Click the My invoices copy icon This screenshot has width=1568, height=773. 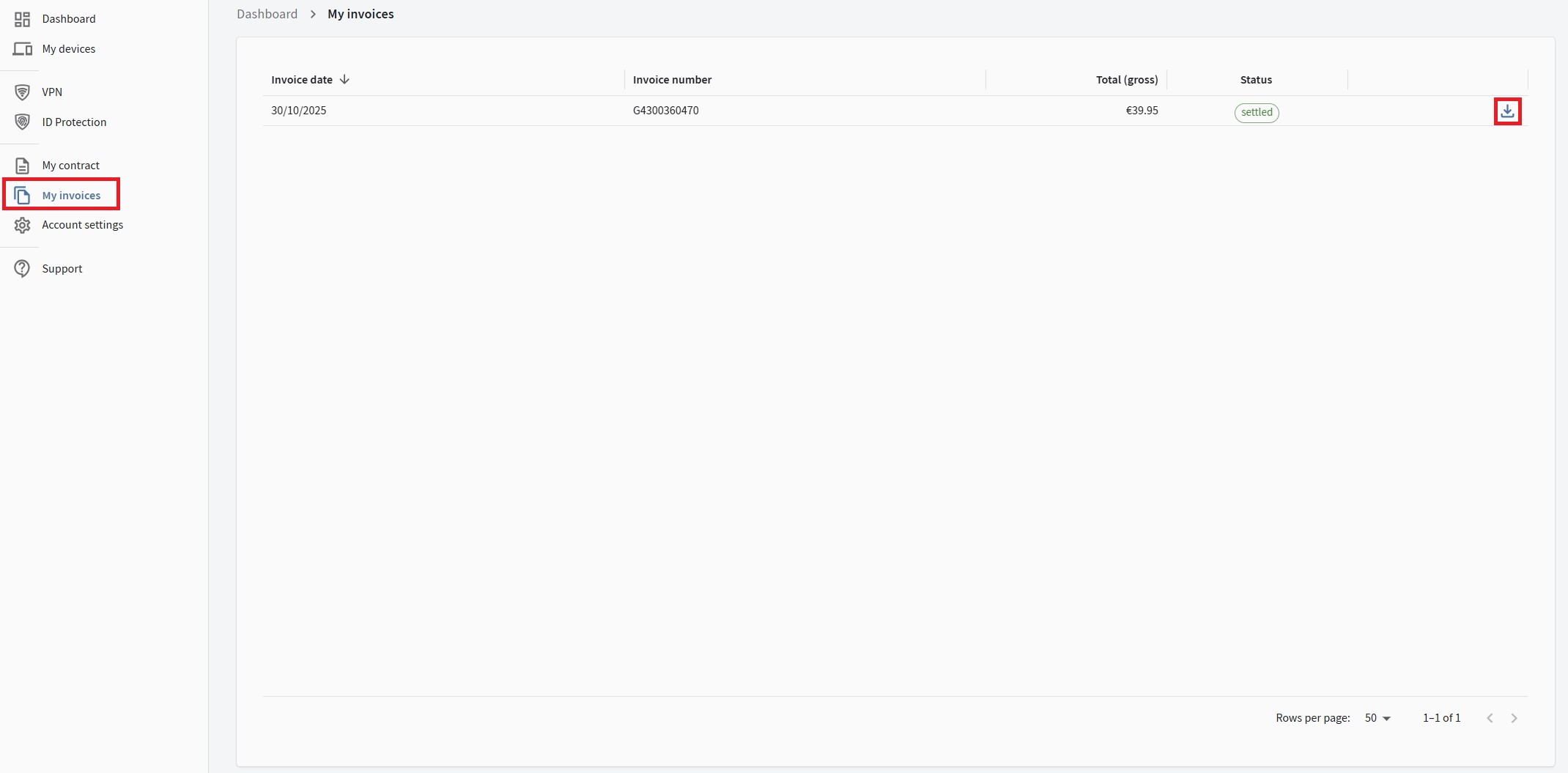pos(22,195)
